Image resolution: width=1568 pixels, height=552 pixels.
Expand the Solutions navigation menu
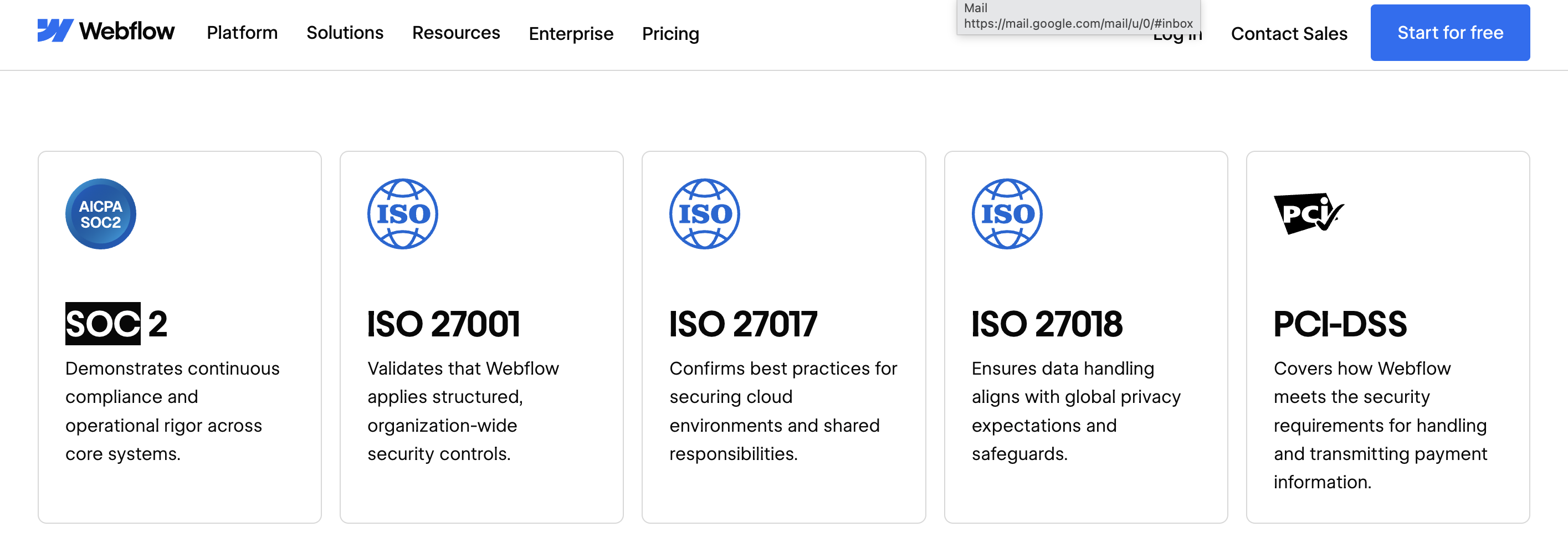tap(345, 33)
